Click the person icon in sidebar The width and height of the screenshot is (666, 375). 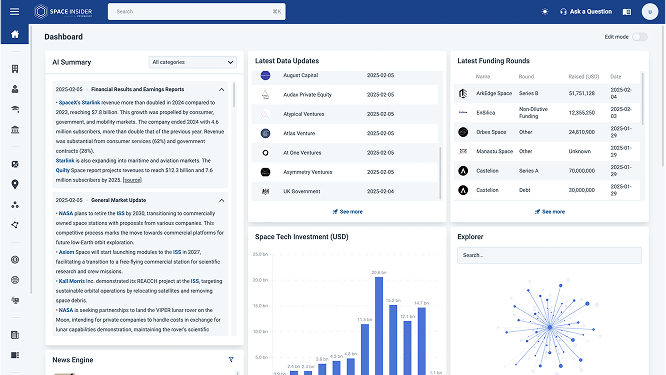click(x=15, y=89)
